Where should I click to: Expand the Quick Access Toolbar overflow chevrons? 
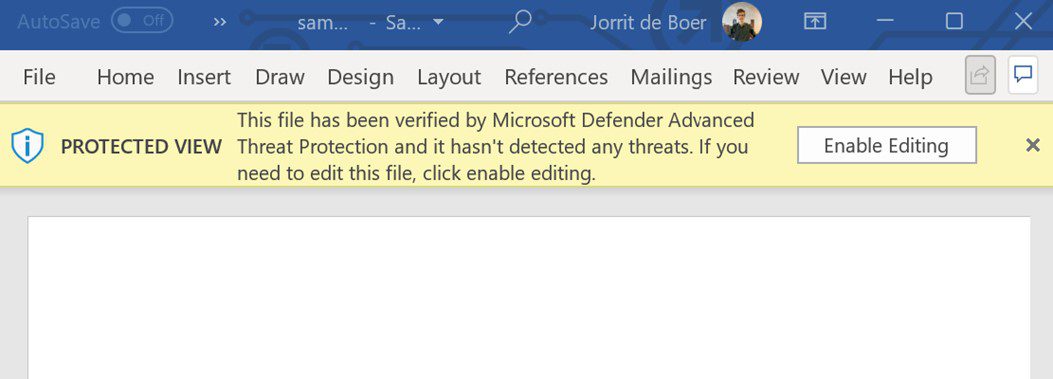pos(220,22)
